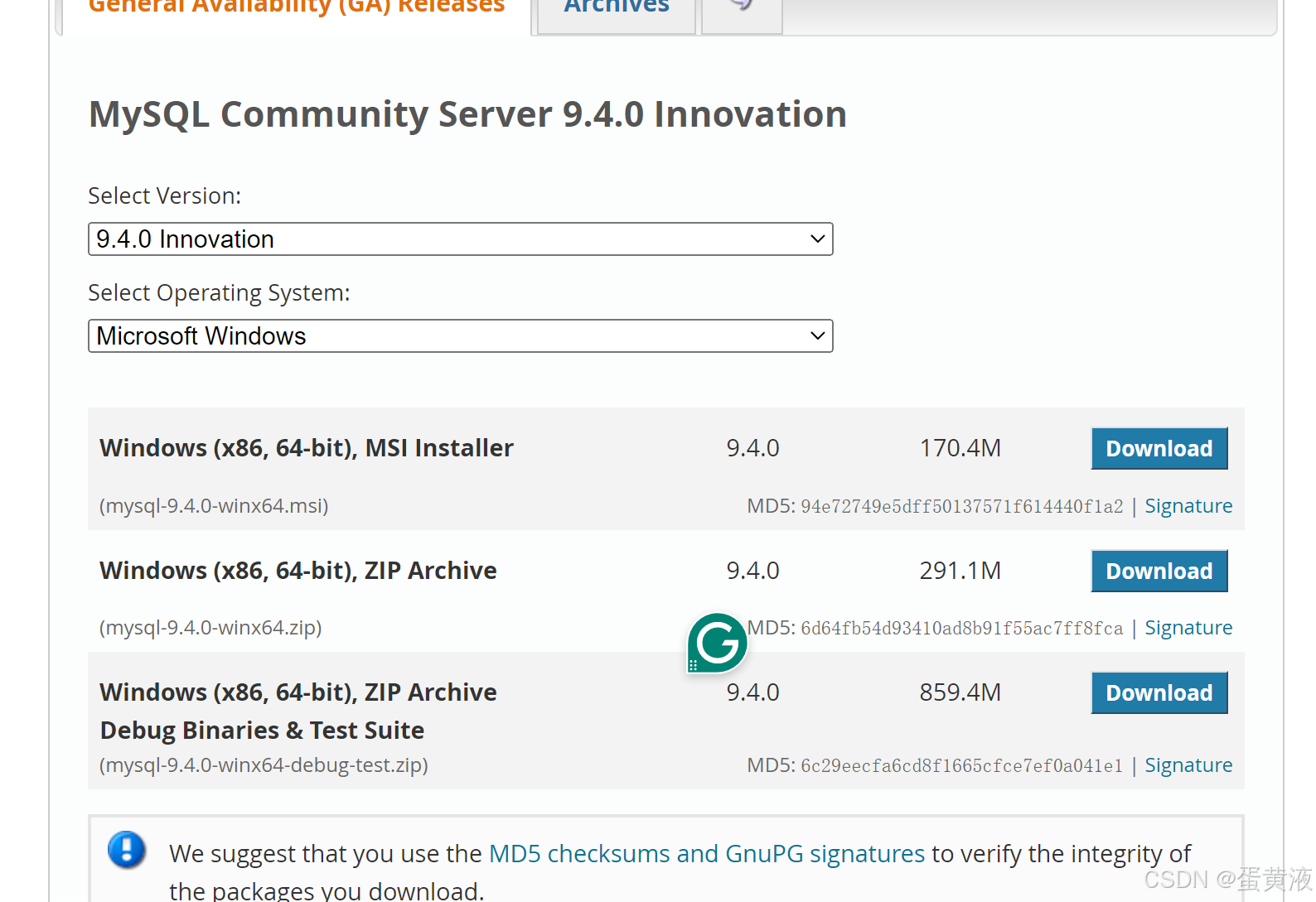Screen dimensions: 1316x902
Task: Click the blue exclamation info icon
Action: (127, 850)
